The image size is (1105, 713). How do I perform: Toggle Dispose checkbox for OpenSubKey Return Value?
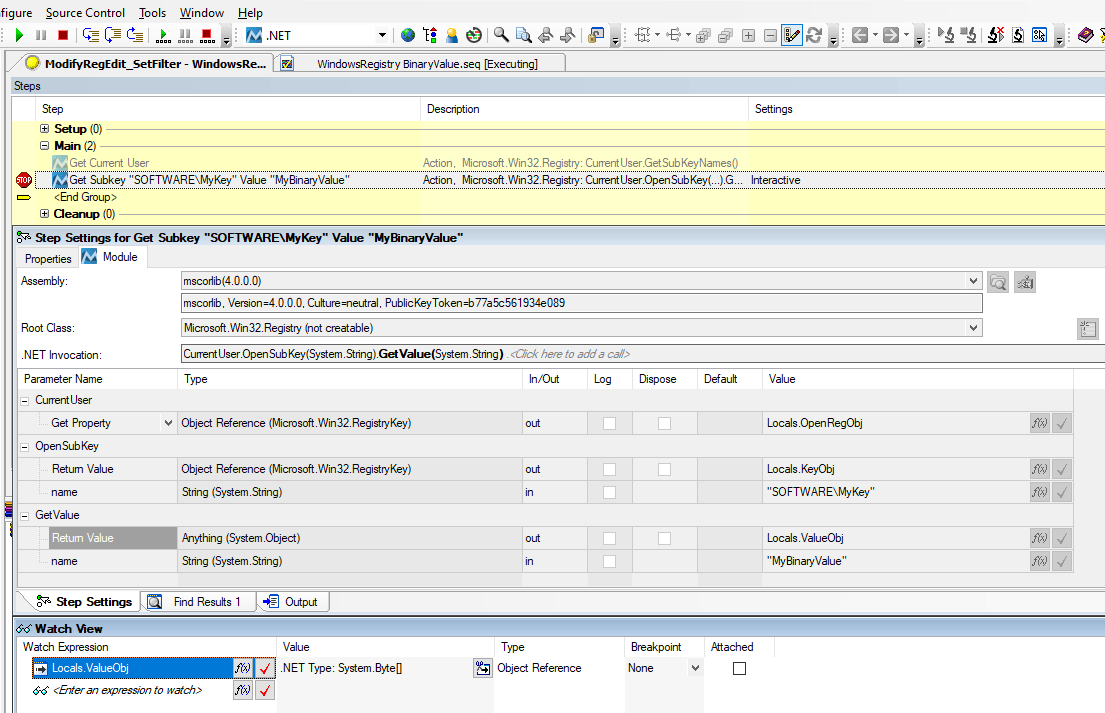pos(665,469)
